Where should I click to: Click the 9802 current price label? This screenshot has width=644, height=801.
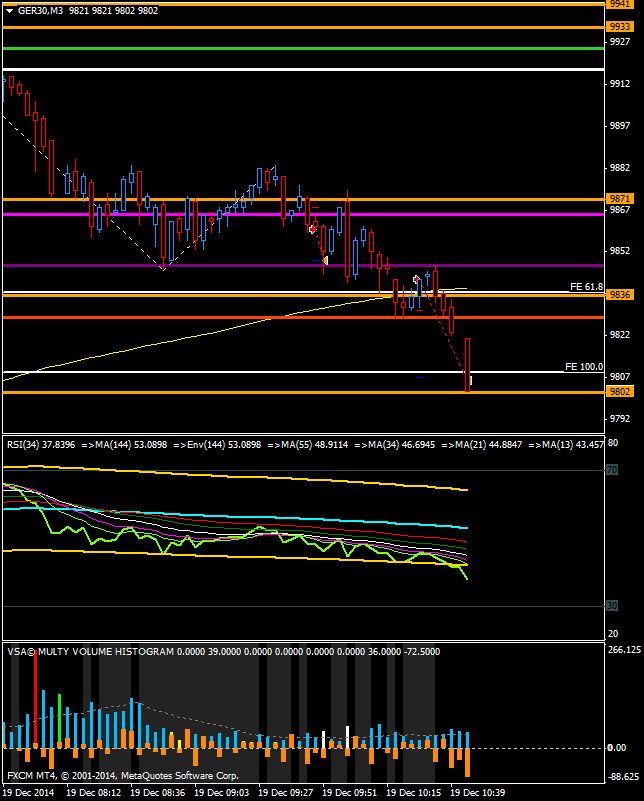coord(619,392)
